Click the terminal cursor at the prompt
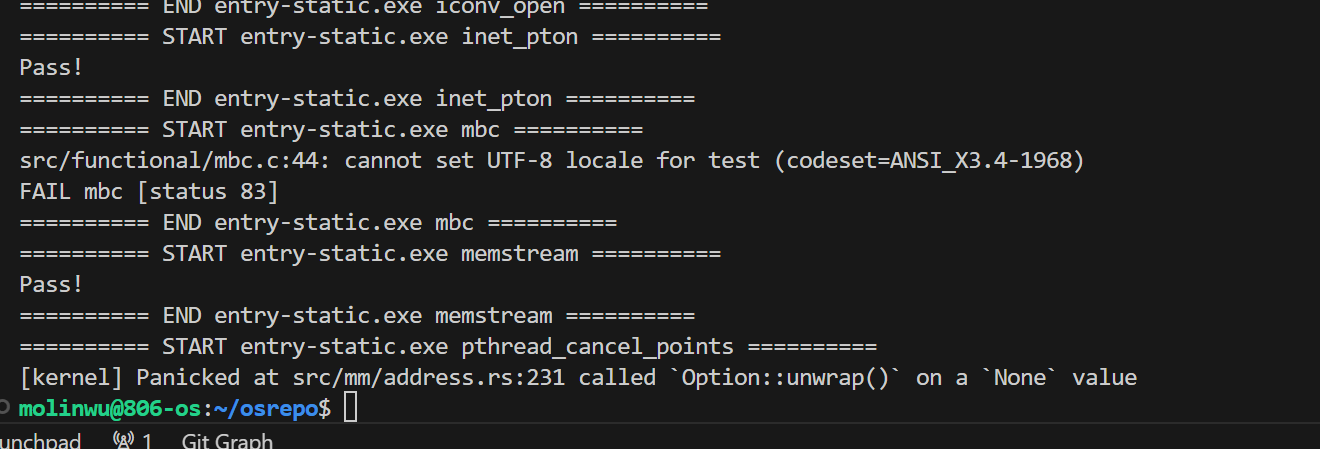 coord(350,408)
